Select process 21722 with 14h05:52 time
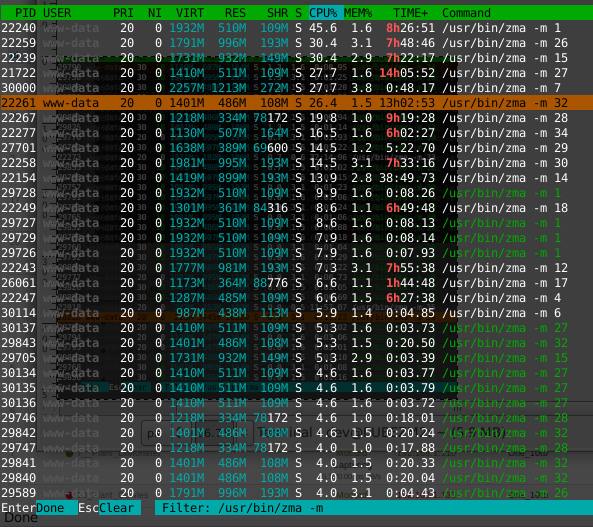Viewport: 593px width, 527px height. [296, 73]
